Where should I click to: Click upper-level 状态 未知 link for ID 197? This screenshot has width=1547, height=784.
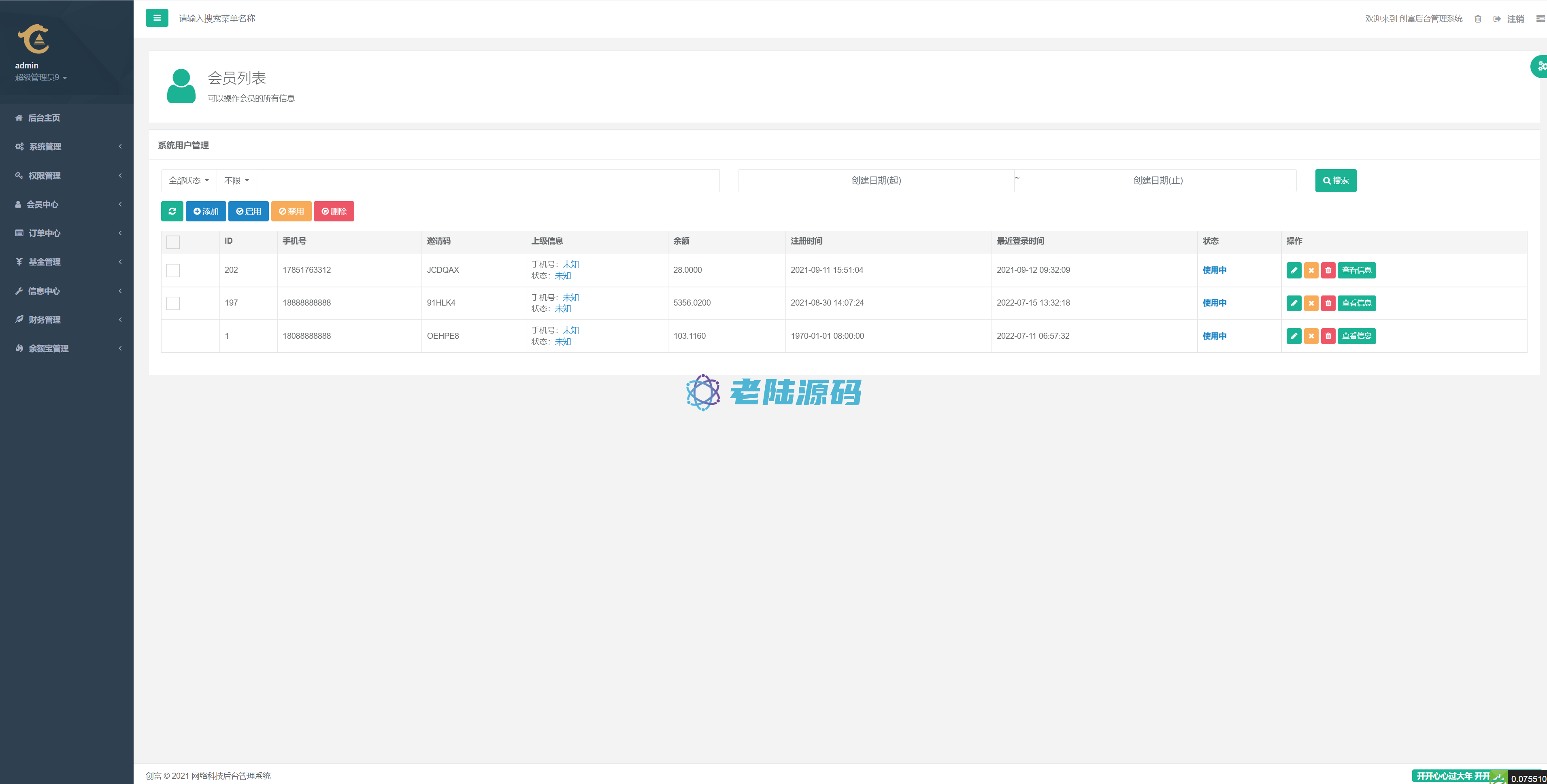pos(563,308)
